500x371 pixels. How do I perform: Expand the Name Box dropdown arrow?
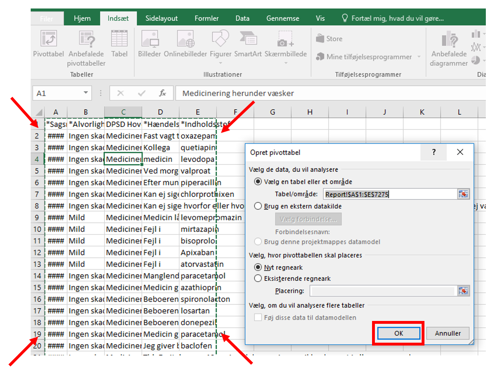pyautogui.click(x=86, y=93)
